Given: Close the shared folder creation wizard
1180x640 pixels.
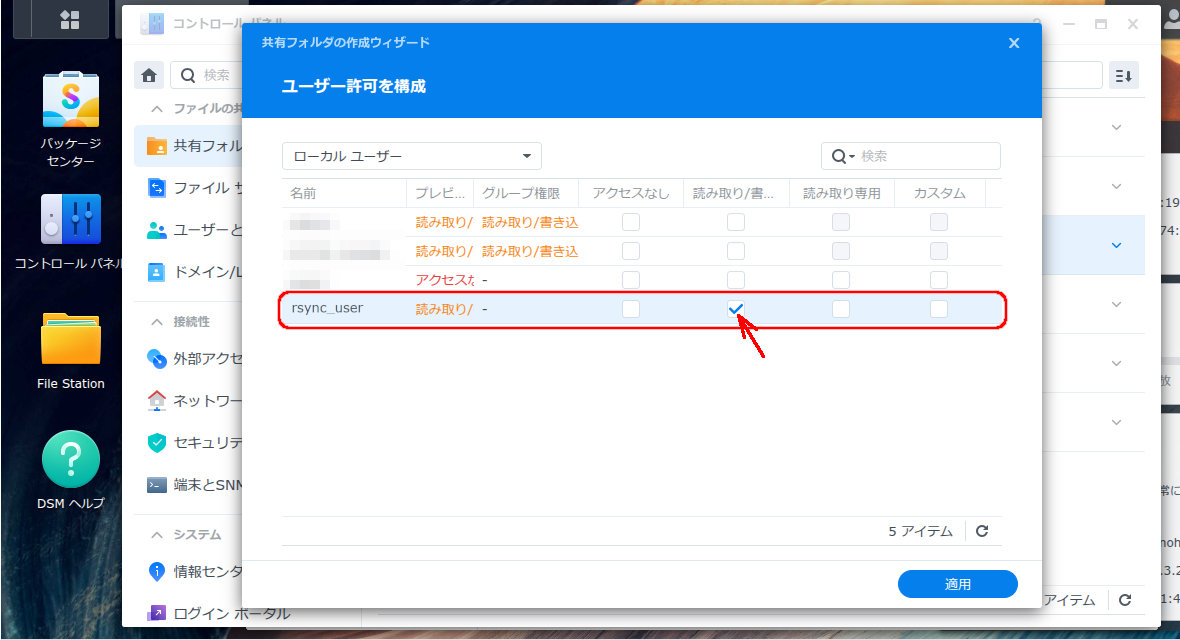Looking at the screenshot, I should pyautogui.click(x=1014, y=43).
